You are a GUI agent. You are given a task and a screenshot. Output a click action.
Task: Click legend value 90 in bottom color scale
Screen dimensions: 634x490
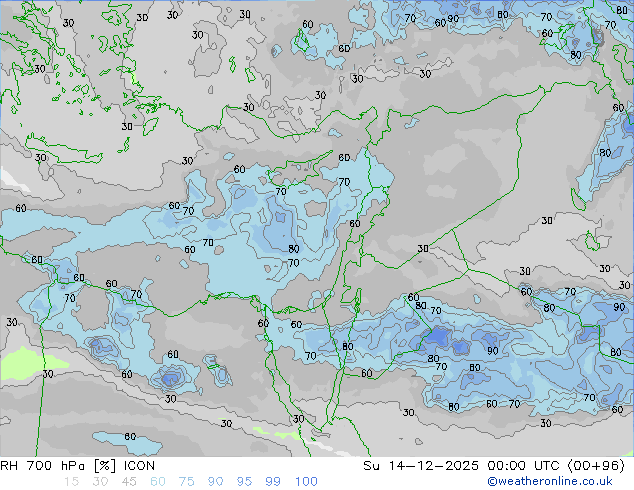coord(215,482)
